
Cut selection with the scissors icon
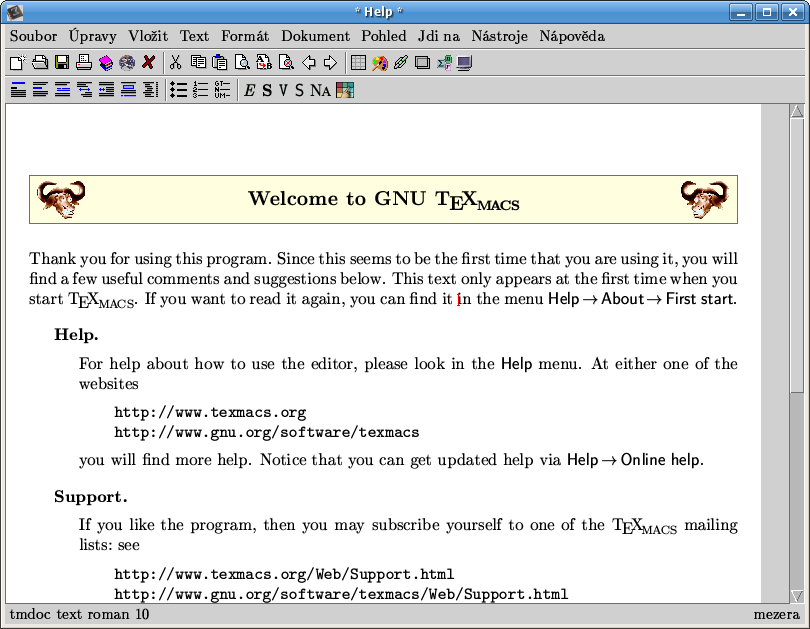point(175,63)
